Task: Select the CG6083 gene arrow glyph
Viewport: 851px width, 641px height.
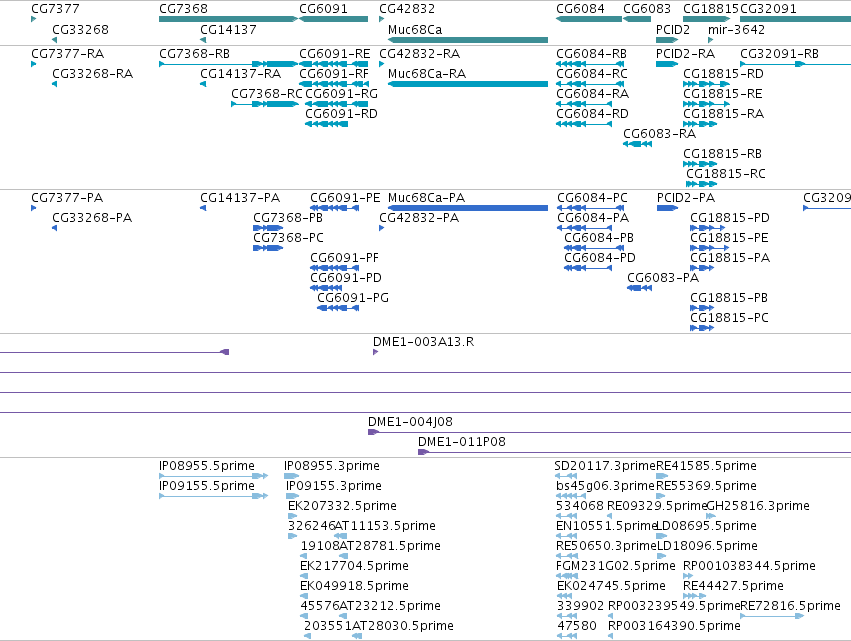Action: [637, 19]
